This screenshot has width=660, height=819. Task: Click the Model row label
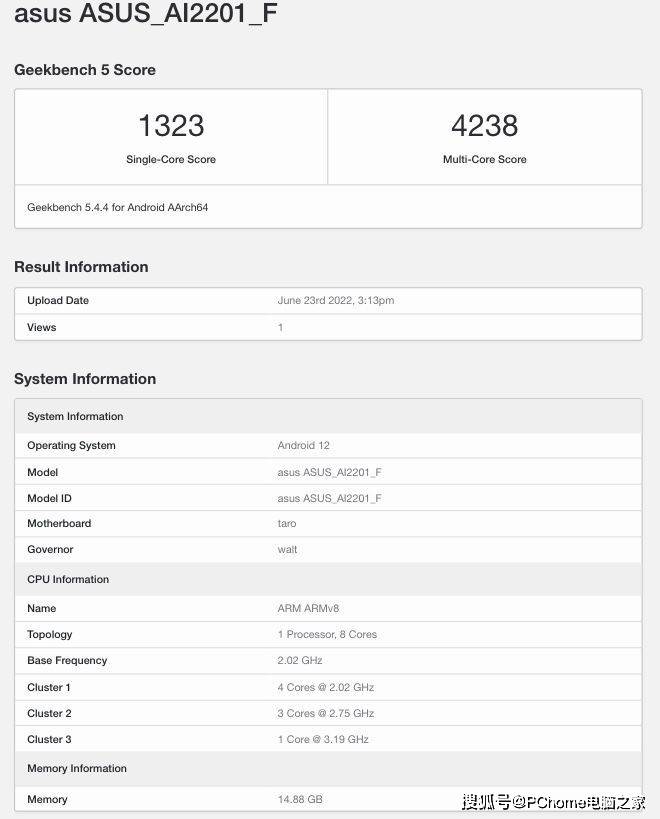pos(43,472)
